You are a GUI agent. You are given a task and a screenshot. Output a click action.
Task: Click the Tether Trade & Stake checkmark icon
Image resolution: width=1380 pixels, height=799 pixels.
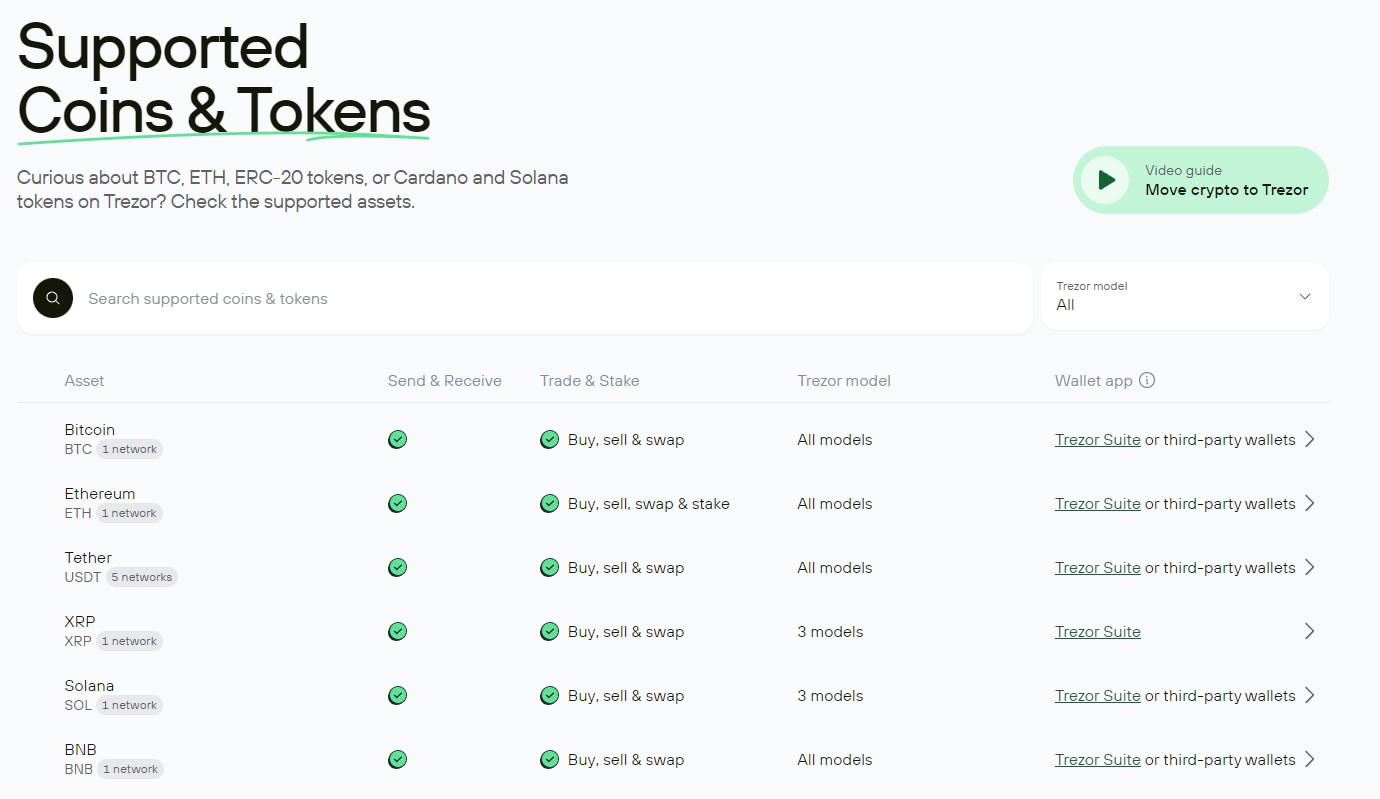[x=549, y=568]
